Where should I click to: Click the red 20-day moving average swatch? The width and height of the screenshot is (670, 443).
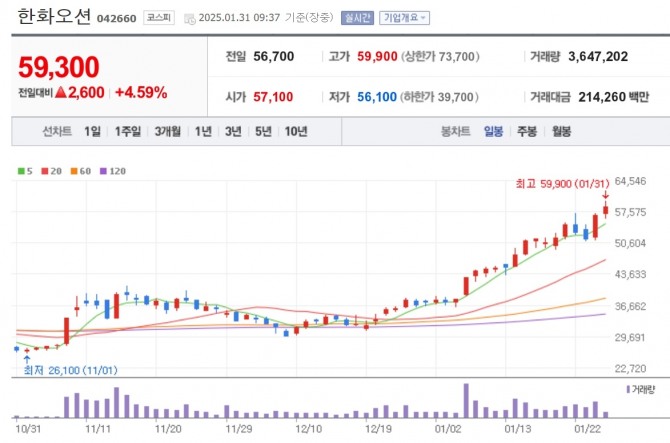tap(45, 171)
